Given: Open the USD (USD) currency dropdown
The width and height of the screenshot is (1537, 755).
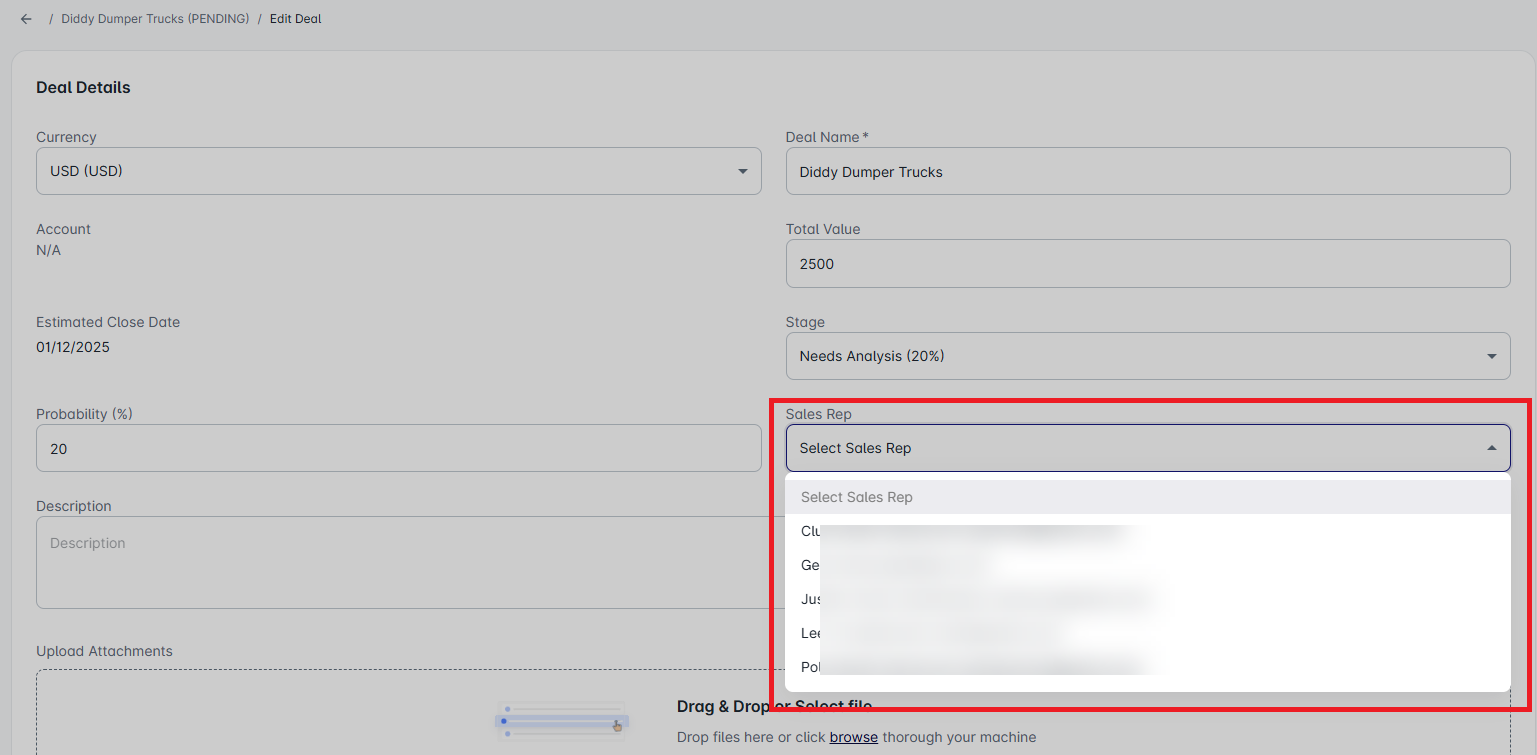Looking at the screenshot, I should coord(398,172).
